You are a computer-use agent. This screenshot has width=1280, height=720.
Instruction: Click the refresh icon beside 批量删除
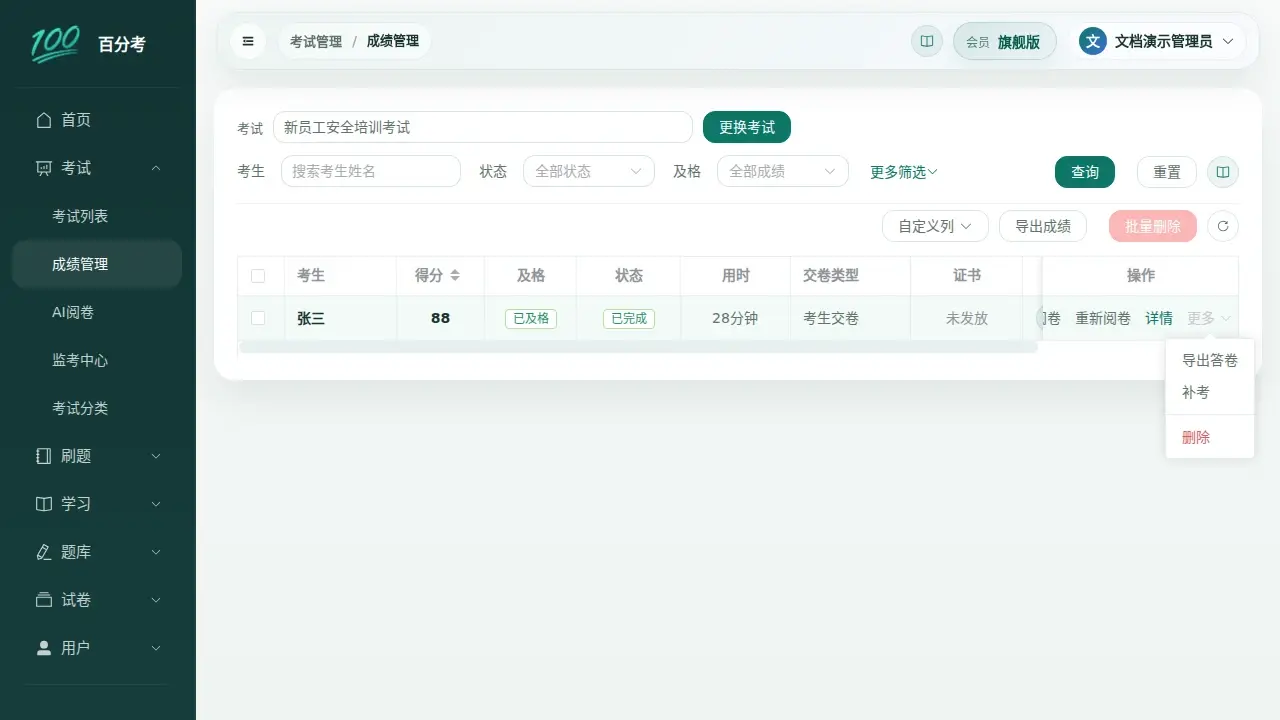click(x=1223, y=226)
